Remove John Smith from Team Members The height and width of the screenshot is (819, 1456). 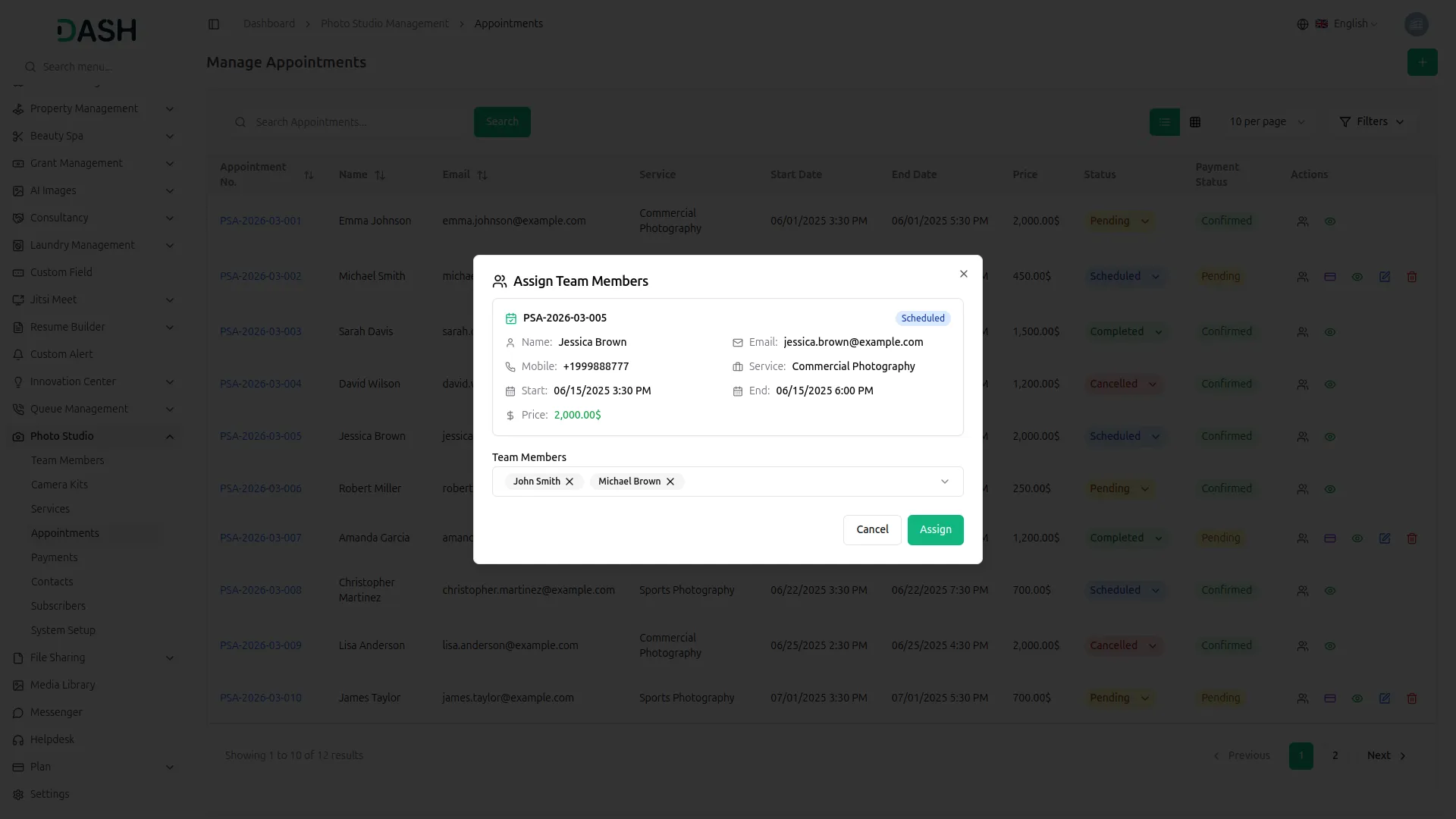tap(570, 482)
